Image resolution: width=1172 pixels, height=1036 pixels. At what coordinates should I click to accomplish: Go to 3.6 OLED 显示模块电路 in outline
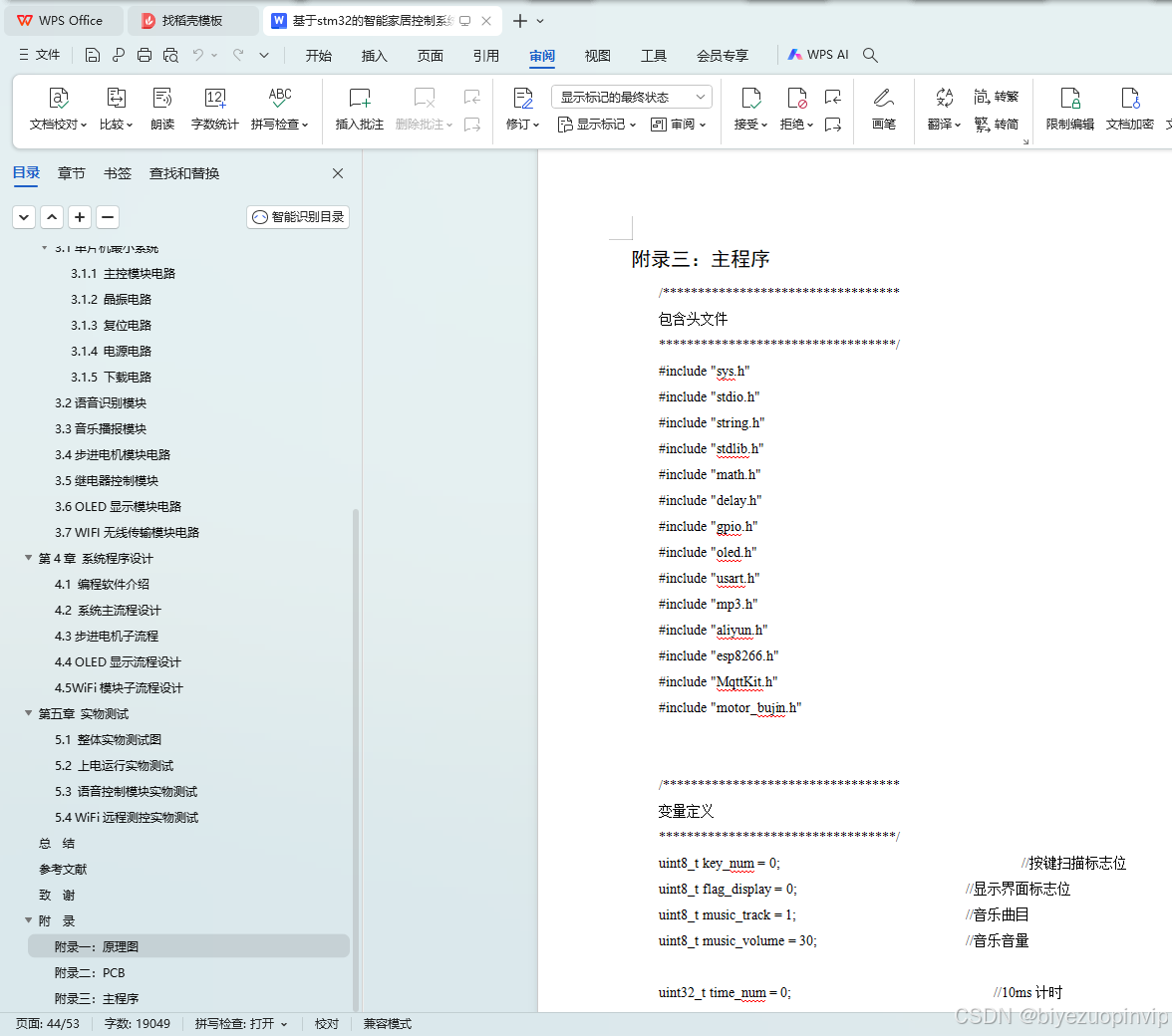[x=118, y=506]
